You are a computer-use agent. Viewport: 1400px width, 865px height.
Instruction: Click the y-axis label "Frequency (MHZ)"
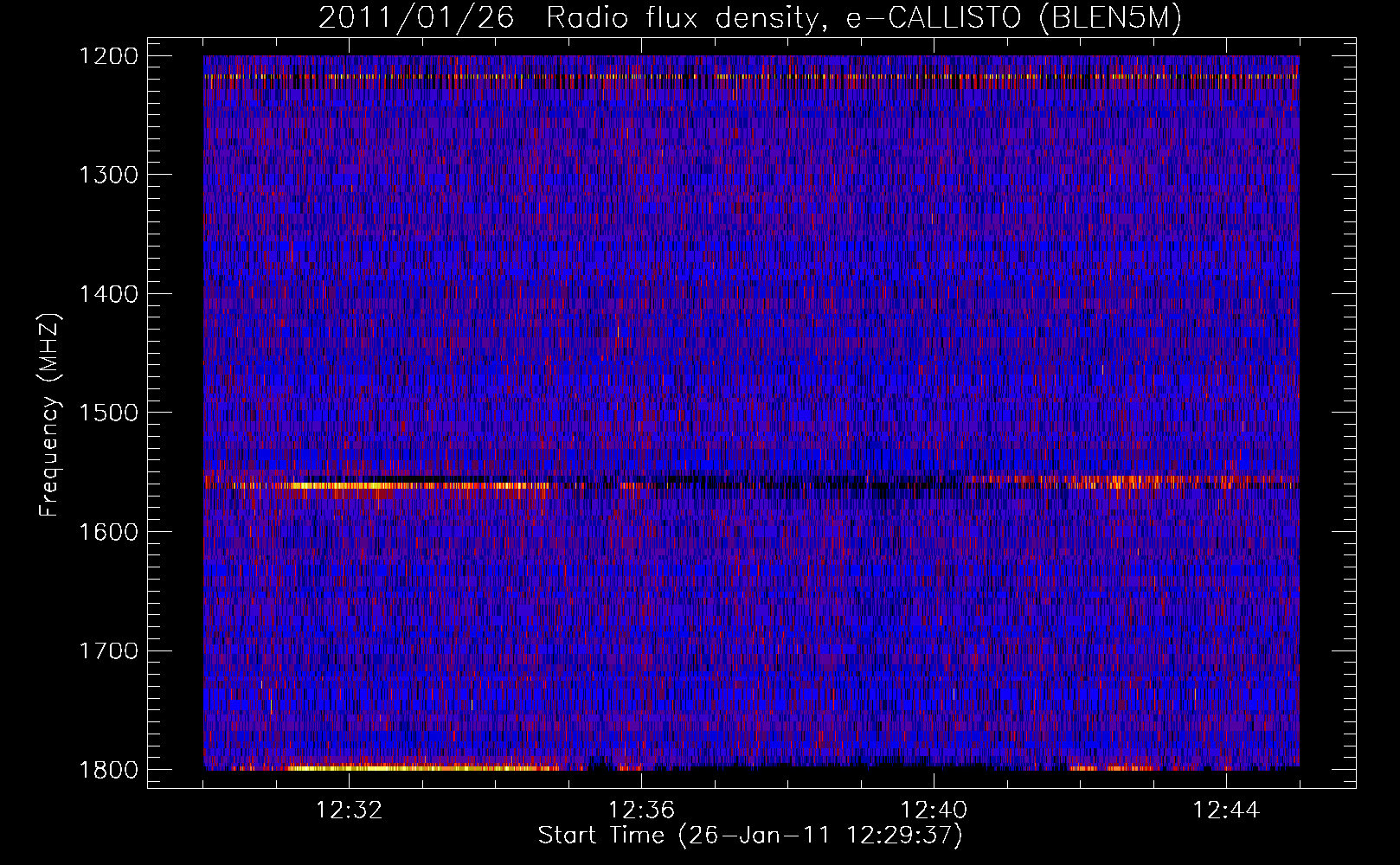(x=50, y=415)
